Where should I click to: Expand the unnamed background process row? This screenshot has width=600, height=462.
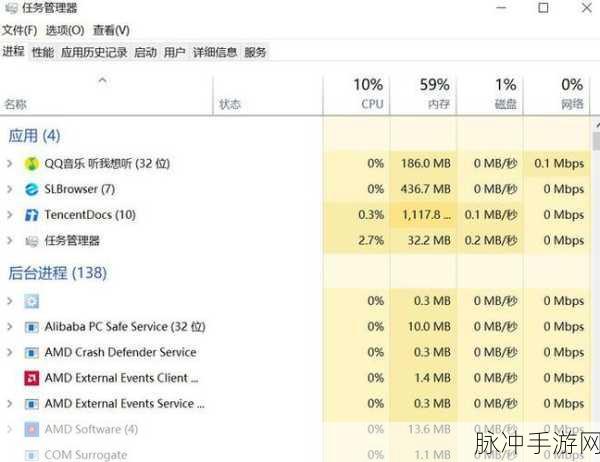click(x=10, y=301)
